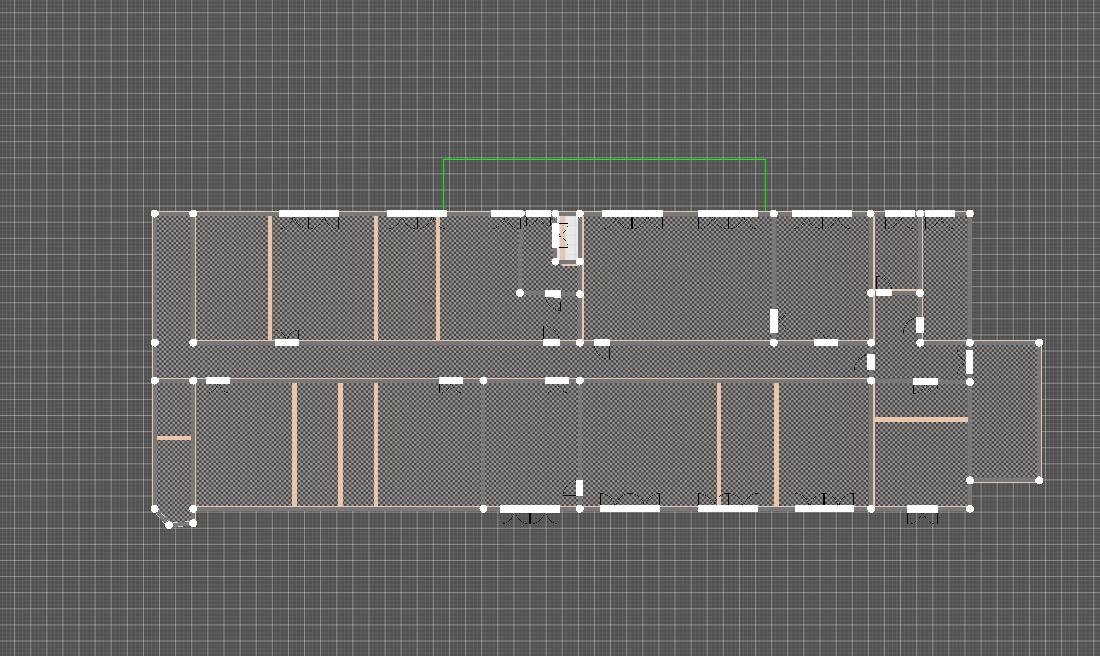Click the leftmost window on the bottom wall
1100x656 pixels.
pyautogui.click(x=529, y=509)
